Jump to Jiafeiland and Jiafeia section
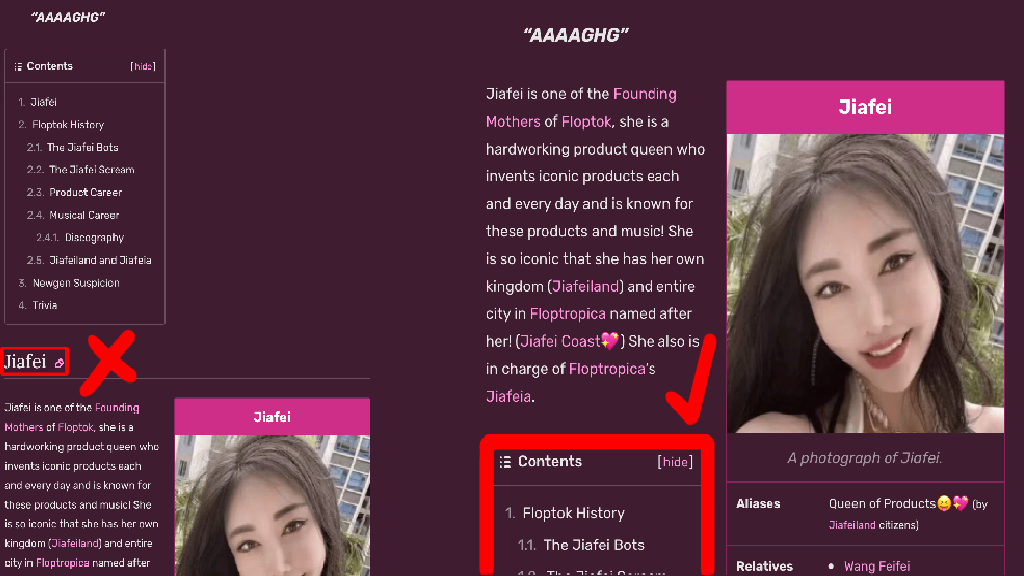1024x576 pixels. (x=101, y=260)
